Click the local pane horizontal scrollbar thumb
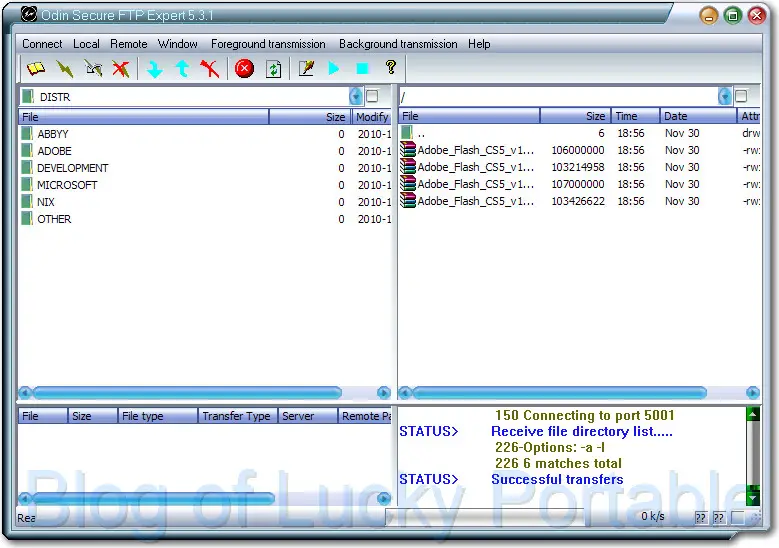The height and width of the screenshot is (548, 779). pyautogui.click(x=187, y=393)
